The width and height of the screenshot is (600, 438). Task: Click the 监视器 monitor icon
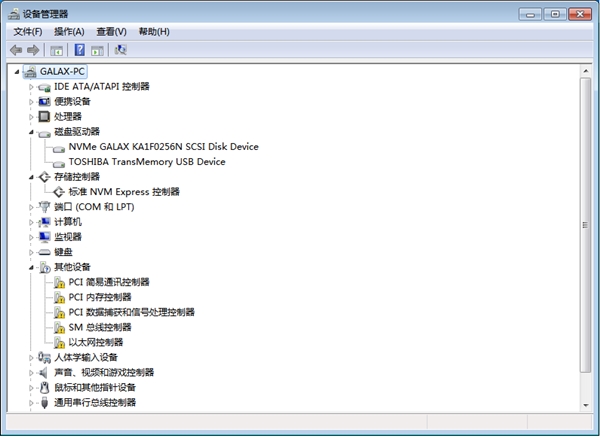pos(44,237)
